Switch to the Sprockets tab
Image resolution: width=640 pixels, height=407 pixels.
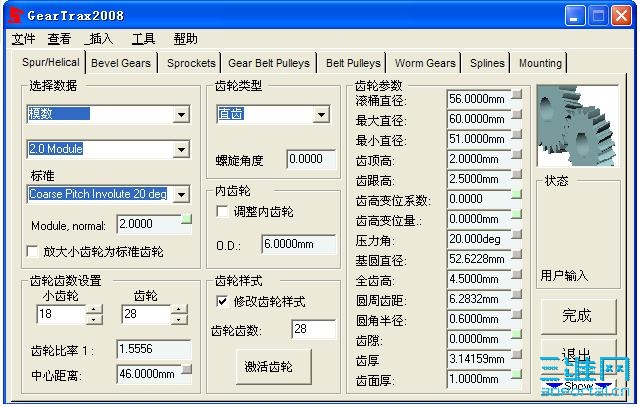191,63
